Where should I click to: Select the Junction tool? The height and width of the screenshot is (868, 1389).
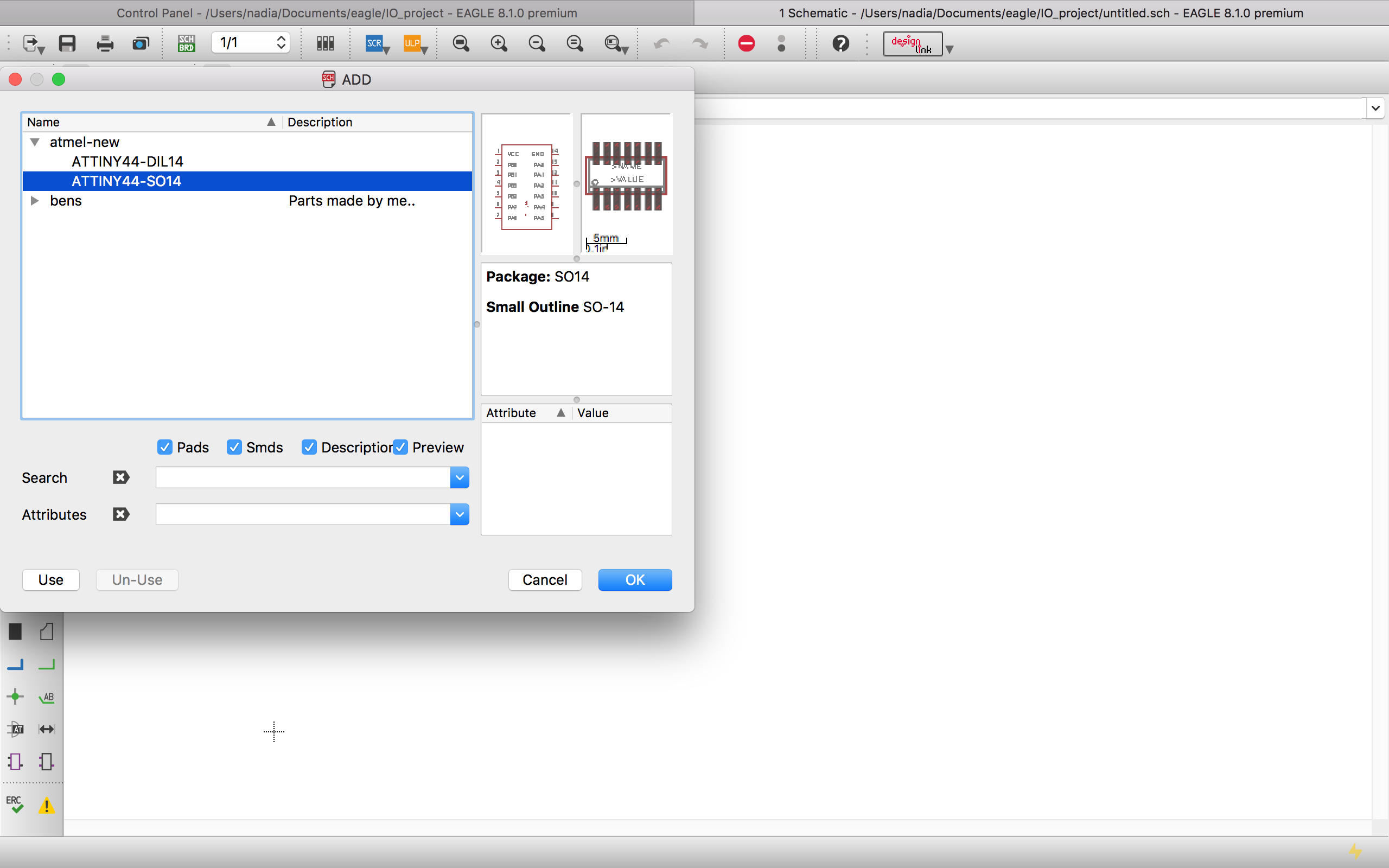[x=16, y=697]
